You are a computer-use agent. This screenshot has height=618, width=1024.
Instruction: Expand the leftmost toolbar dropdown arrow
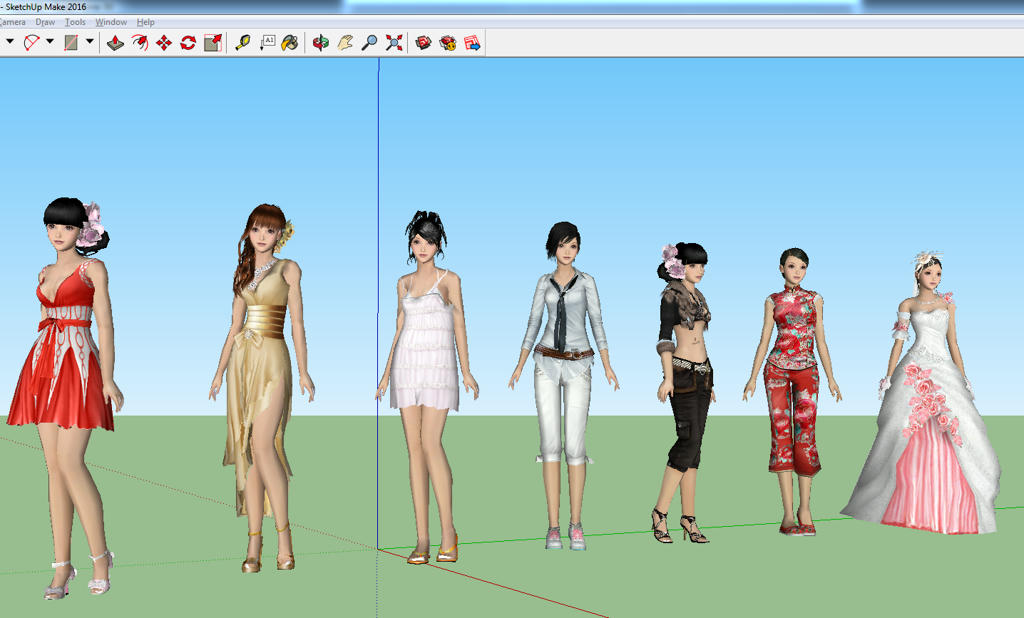coord(9,41)
